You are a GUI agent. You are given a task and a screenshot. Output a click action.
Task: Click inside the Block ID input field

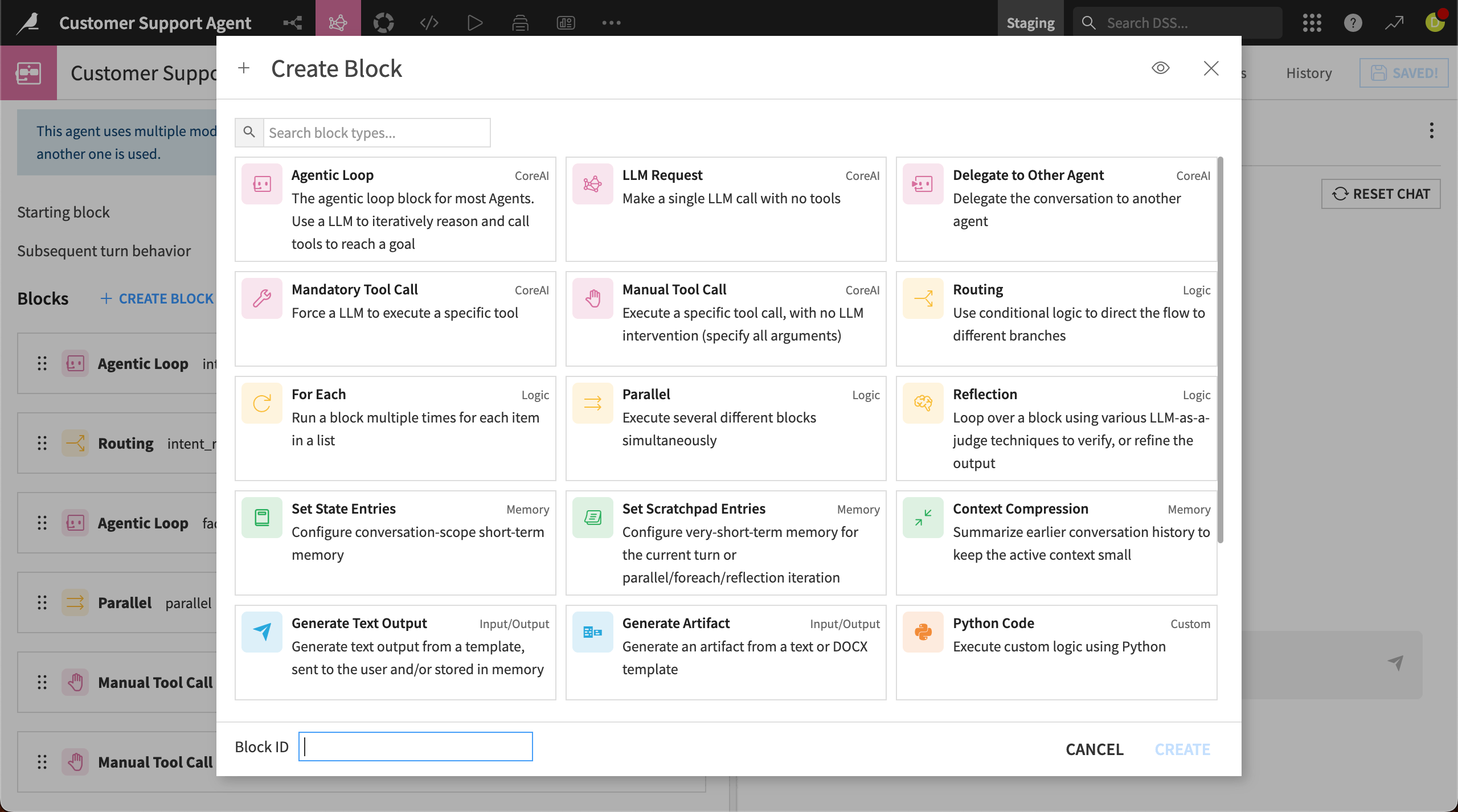pos(415,746)
